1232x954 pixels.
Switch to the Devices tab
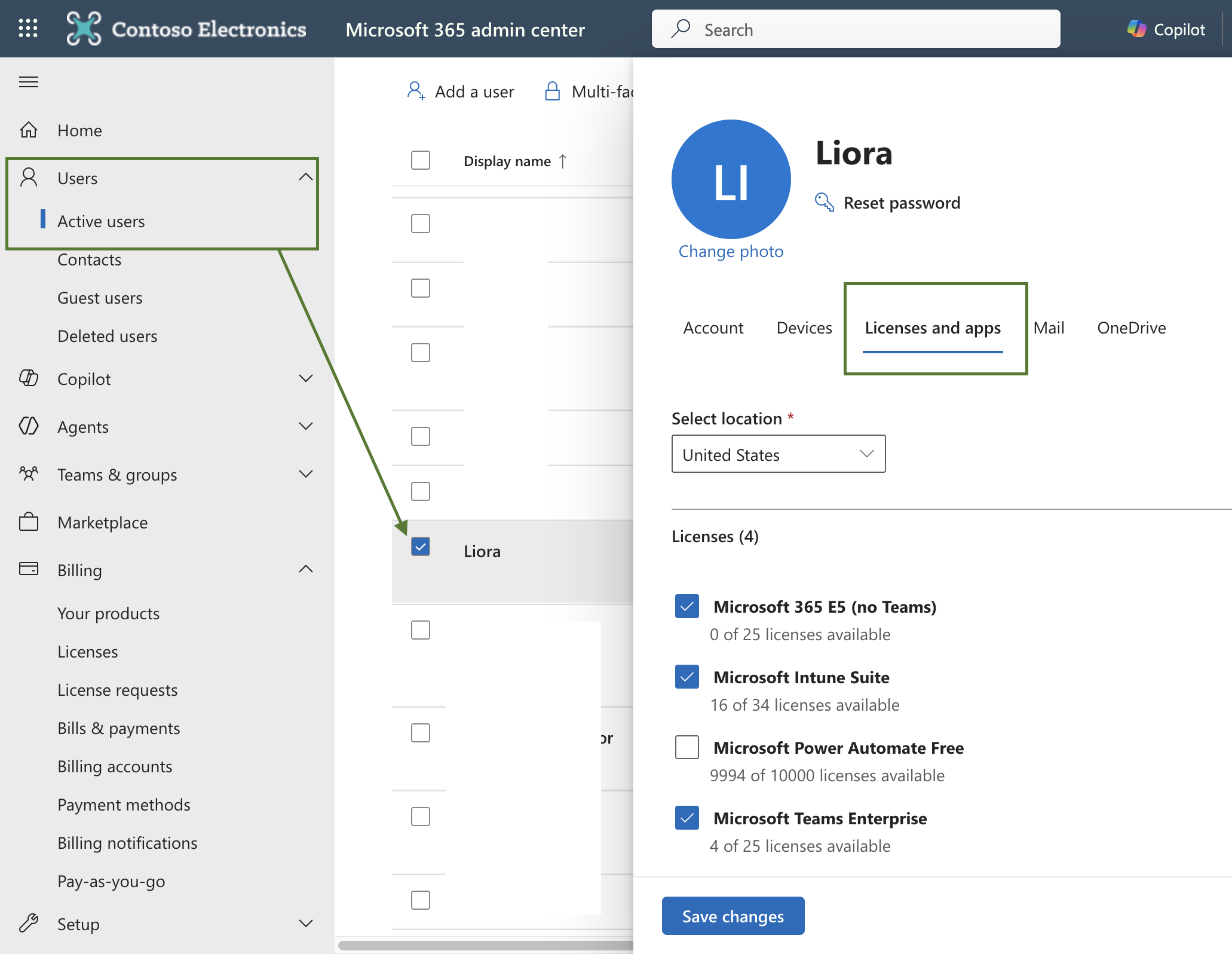(x=804, y=328)
